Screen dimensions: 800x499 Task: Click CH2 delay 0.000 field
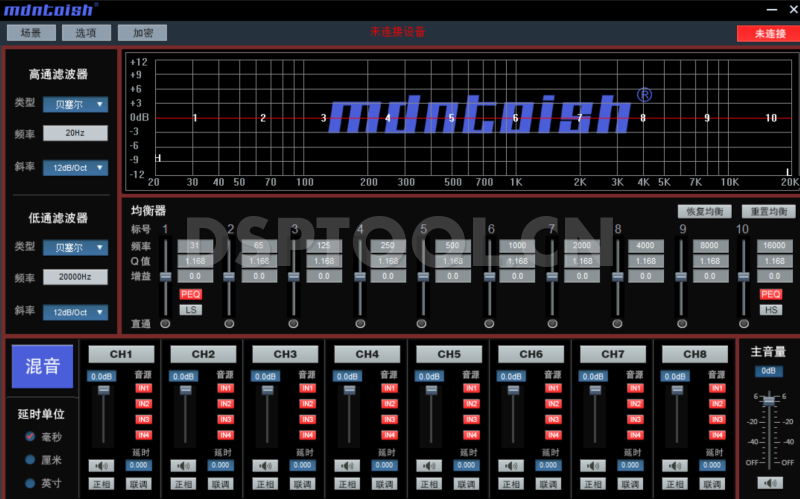220,465
